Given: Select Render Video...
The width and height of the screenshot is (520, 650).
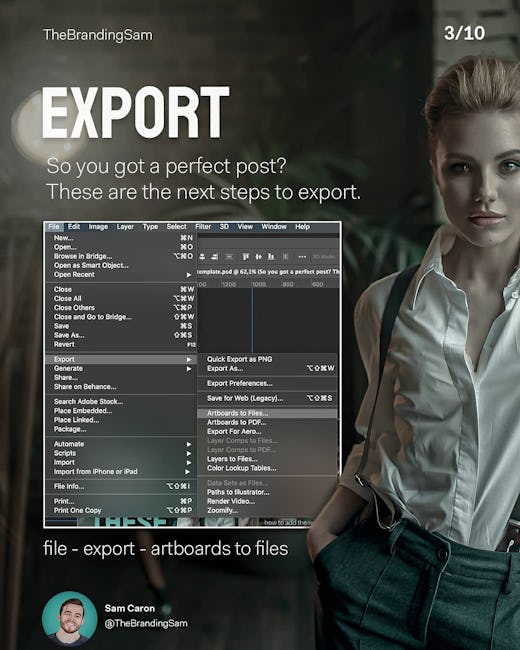Looking at the screenshot, I should tap(267, 501).
